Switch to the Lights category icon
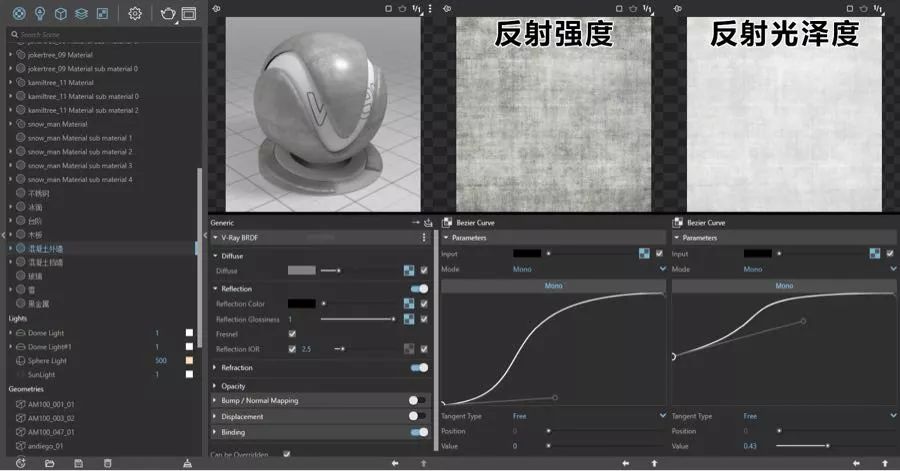The width and height of the screenshot is (900, 471). [x=40, y=14]
